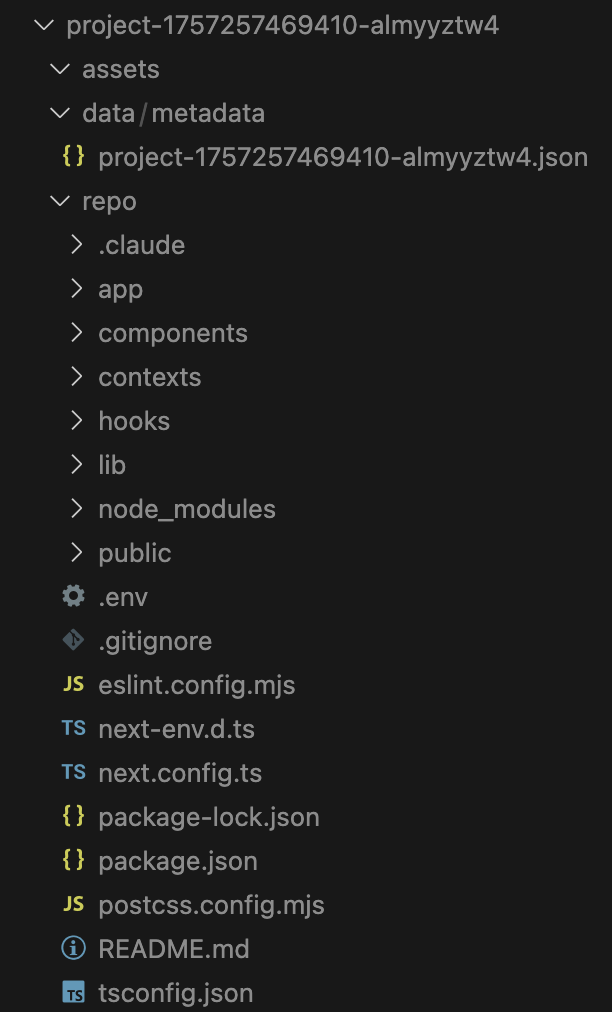Open the components folder
Image resolution: width=612 pixels, height=1012 pixels.
click(x=173, y=333)
